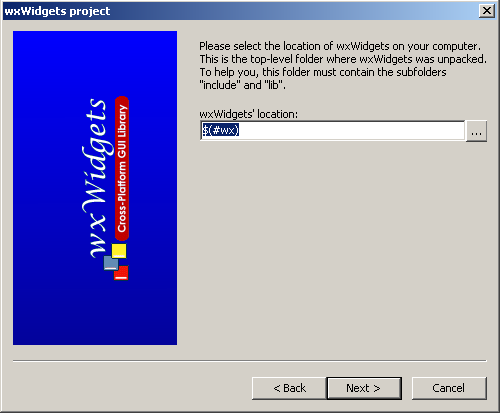Click the yellow square in the wxWidgets logo
The image size is (500, 413).
(119, 251)
